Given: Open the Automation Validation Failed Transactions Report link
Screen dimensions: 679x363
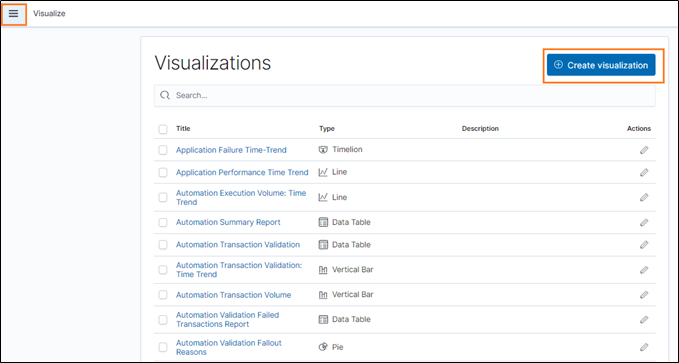Looking at the screenshot, I should [x=227, y=320].
